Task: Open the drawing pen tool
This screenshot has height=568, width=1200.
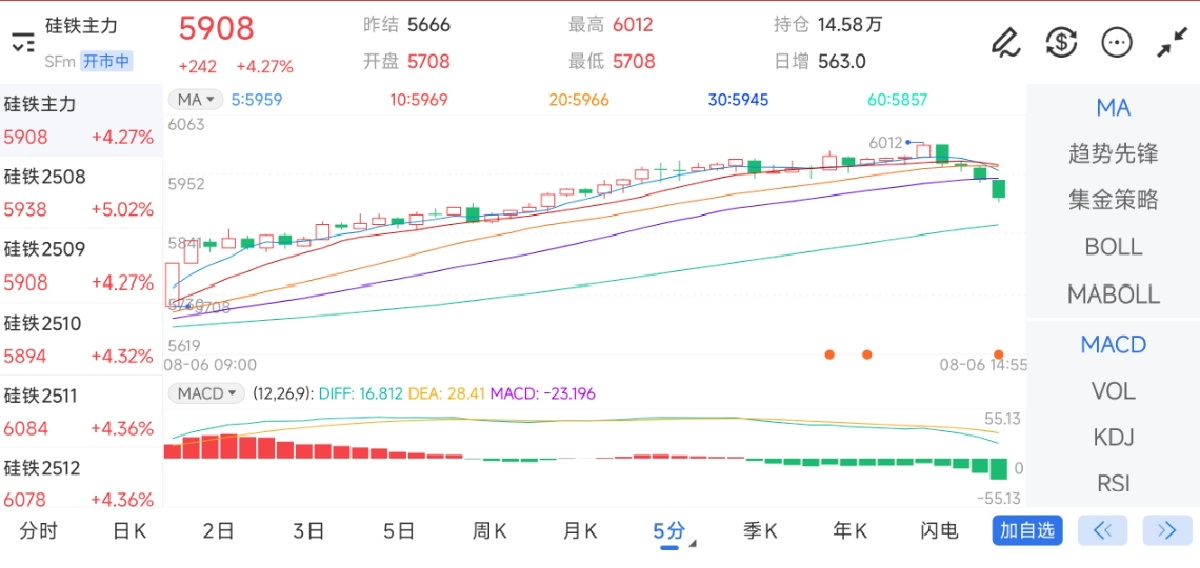Action: coord(1005,42)
